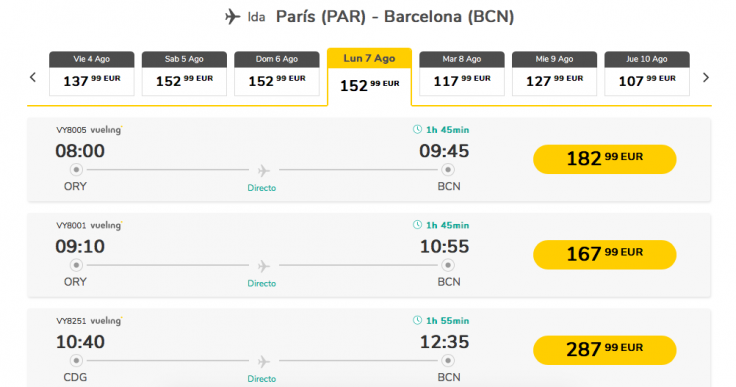This screenshot has width=736, height=387.
Task: Select the Lun 7 Ago active tab
Action: pos(369,76)
